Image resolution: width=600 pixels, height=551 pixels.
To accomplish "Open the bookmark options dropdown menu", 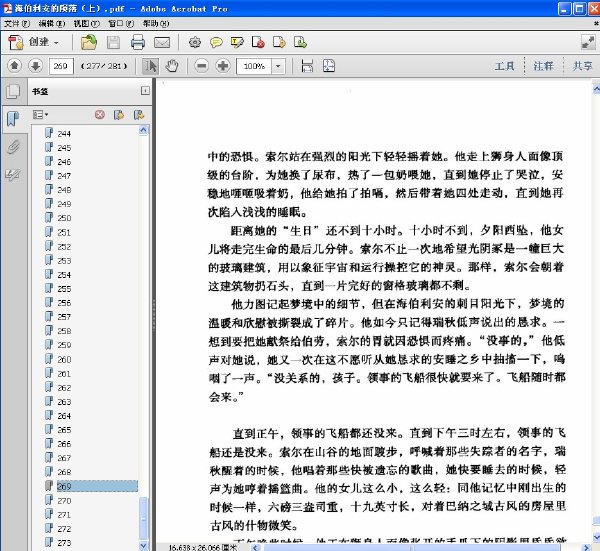I will 40,114.
